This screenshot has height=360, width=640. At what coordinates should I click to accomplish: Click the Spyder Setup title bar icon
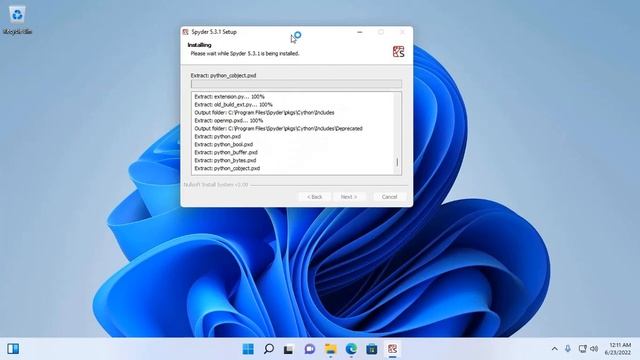click(185, 32)
